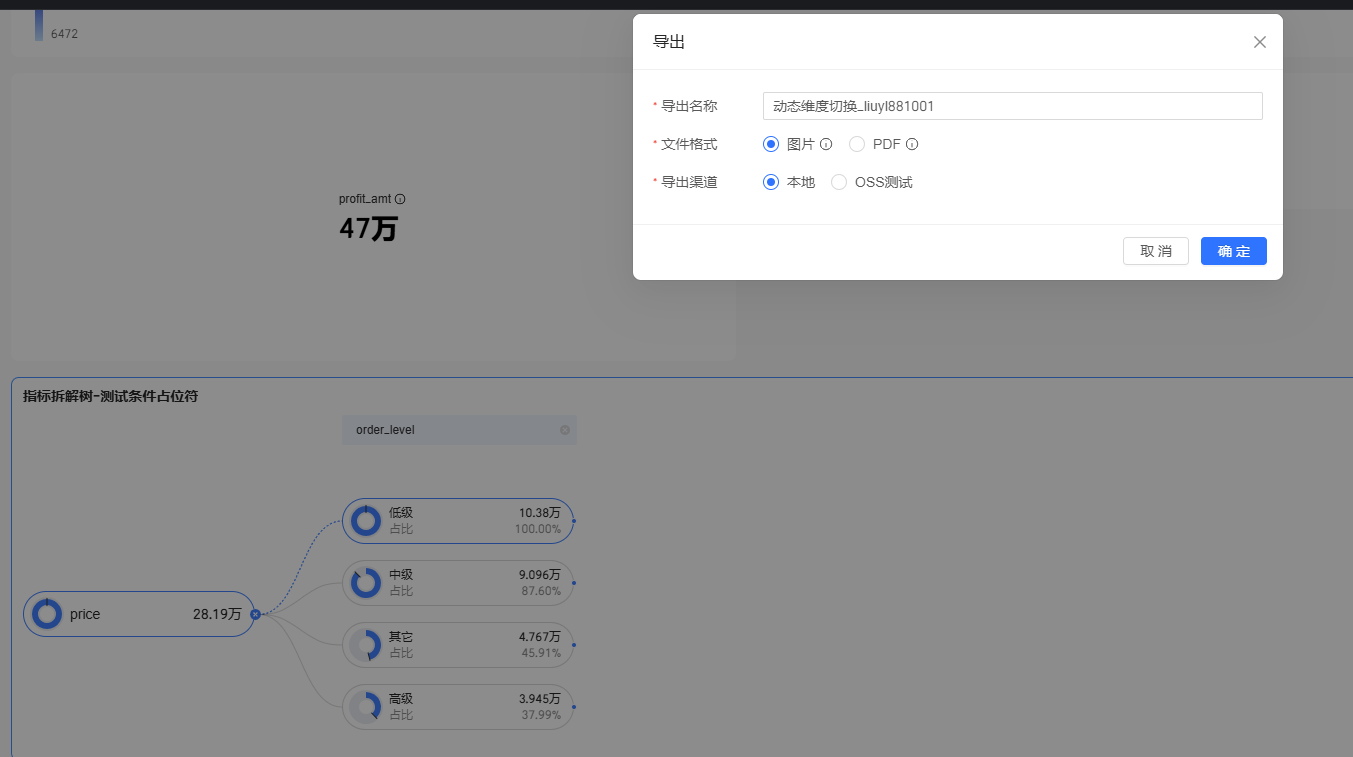
Task: Click info icon beside PDF option
Action: pyautogui.click(x=912, y=144)
